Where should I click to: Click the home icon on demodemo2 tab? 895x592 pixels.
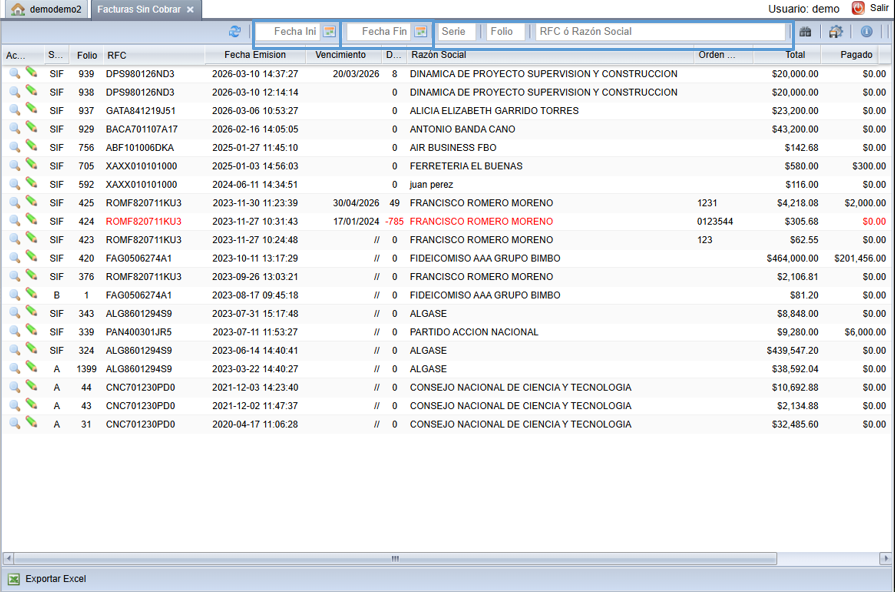pos(18,9)
